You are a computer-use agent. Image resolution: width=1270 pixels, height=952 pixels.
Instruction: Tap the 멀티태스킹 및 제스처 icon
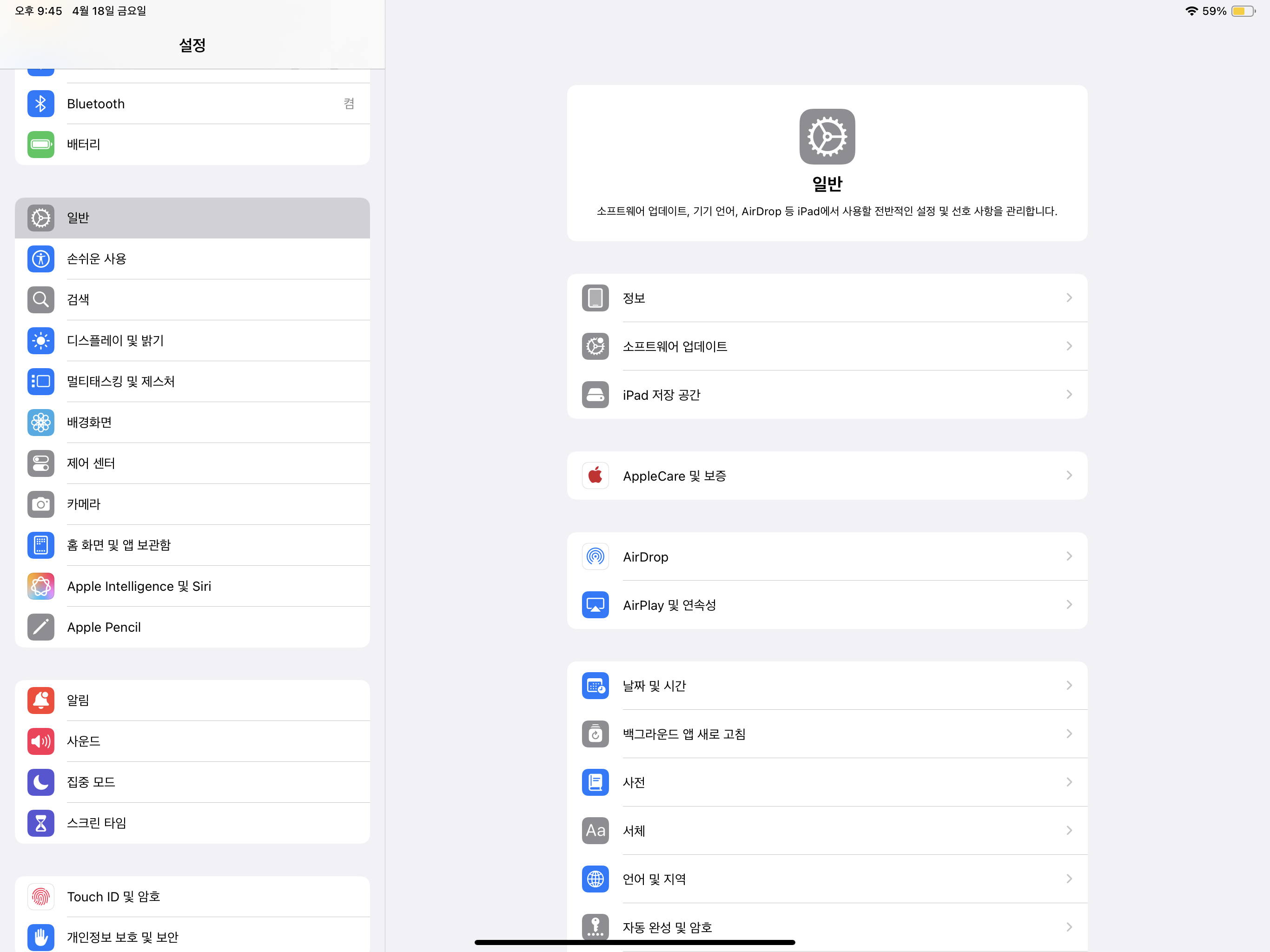point(41,381)
